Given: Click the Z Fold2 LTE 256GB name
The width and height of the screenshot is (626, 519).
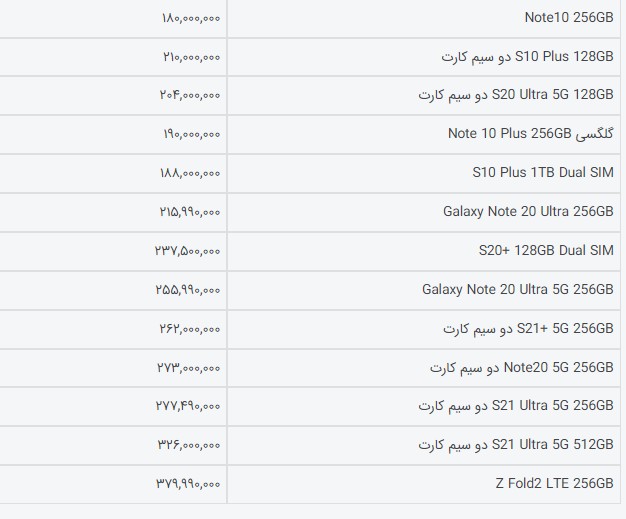Looking at the screenshot, I should click(x=553, y=483).
